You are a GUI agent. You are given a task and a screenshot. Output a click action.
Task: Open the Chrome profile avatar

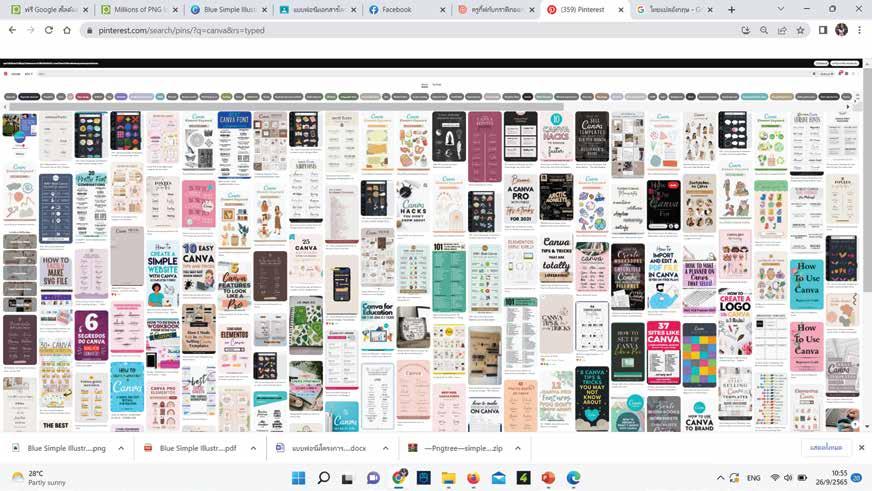tap(841, 30)
